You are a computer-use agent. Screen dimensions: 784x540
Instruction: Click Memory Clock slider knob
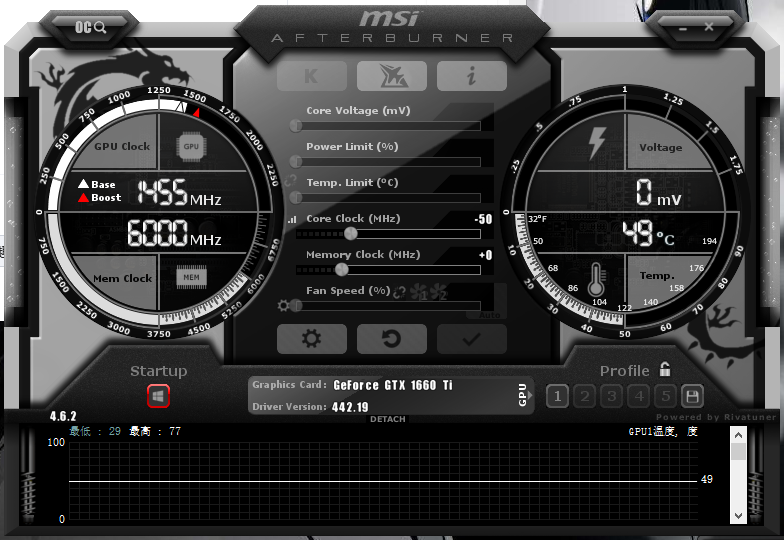(x=342, y=270)
